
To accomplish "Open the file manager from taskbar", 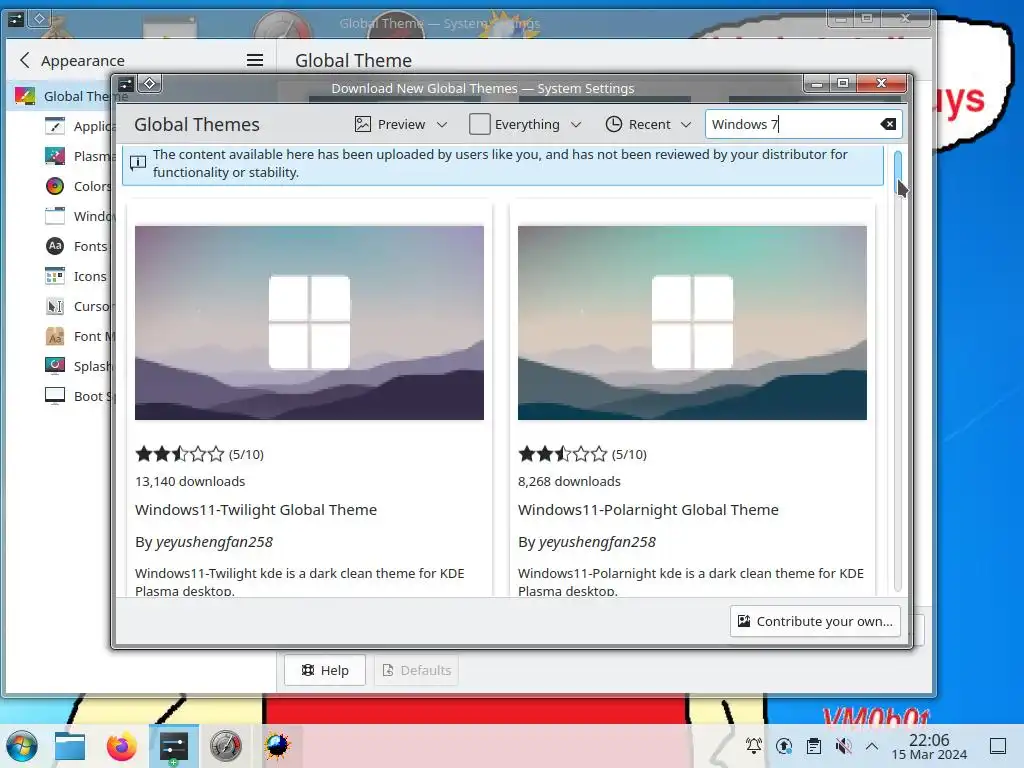I will click(70, 746).
